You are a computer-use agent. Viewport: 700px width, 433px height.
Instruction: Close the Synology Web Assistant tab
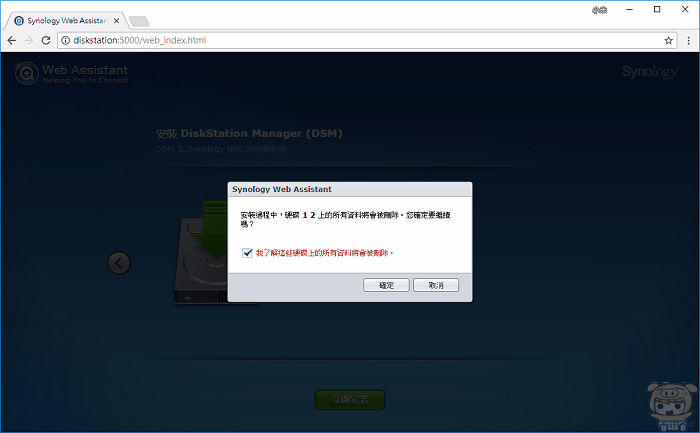tap(117, 21)
